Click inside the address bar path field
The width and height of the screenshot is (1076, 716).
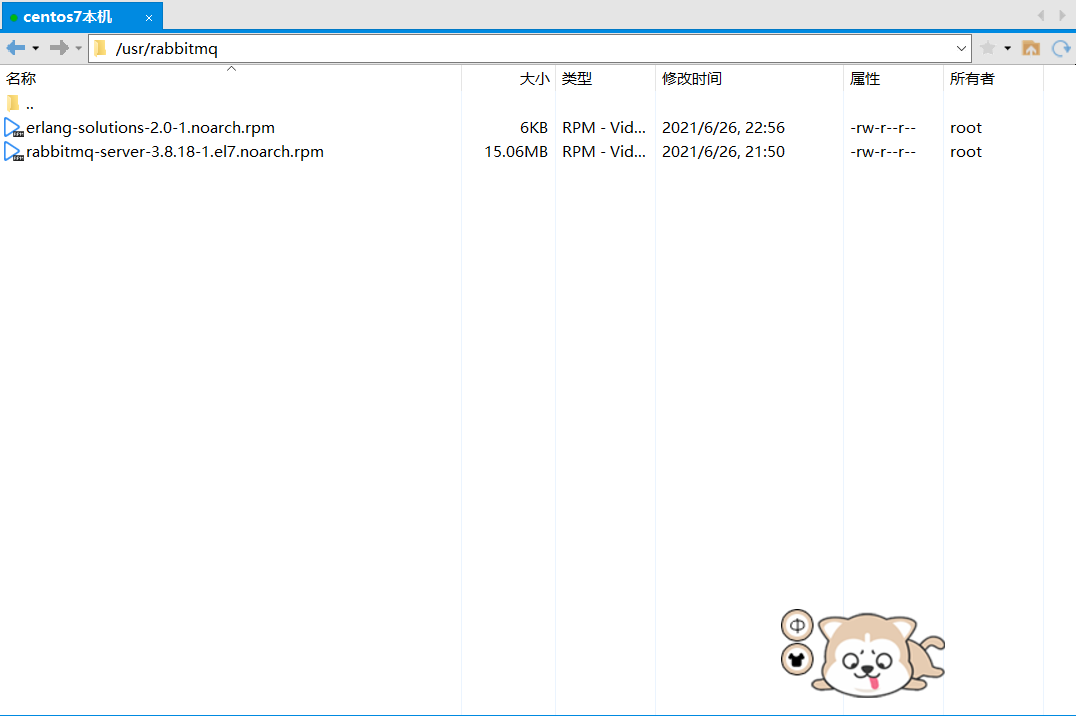400,47
